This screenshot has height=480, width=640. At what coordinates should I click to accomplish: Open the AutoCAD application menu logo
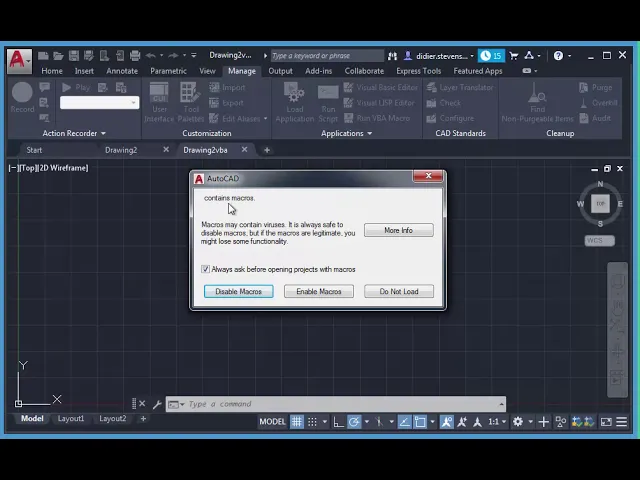19,60
